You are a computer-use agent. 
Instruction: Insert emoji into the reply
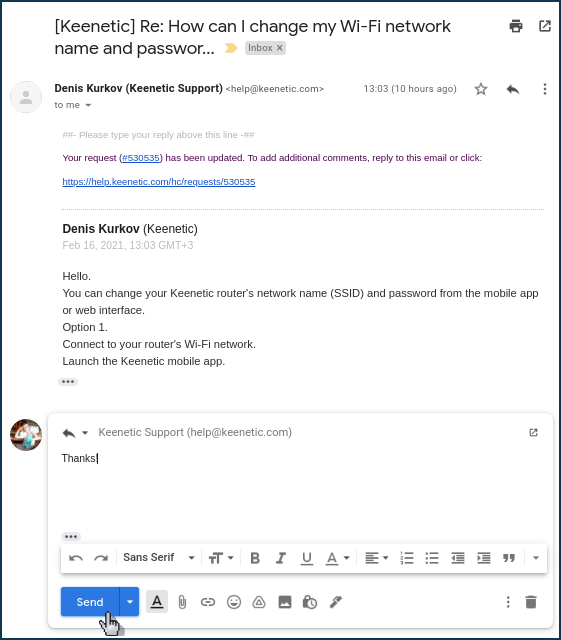(234, 602)
